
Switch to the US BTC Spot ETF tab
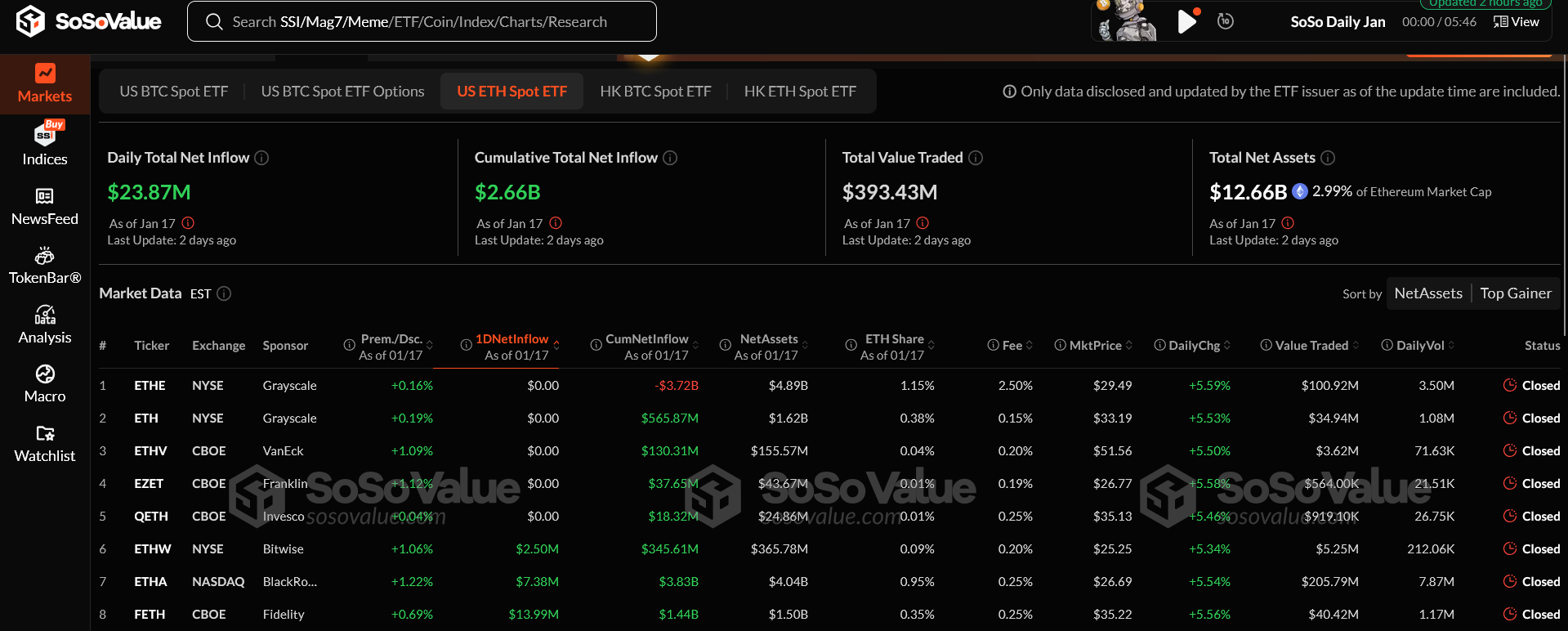(174, 92)
